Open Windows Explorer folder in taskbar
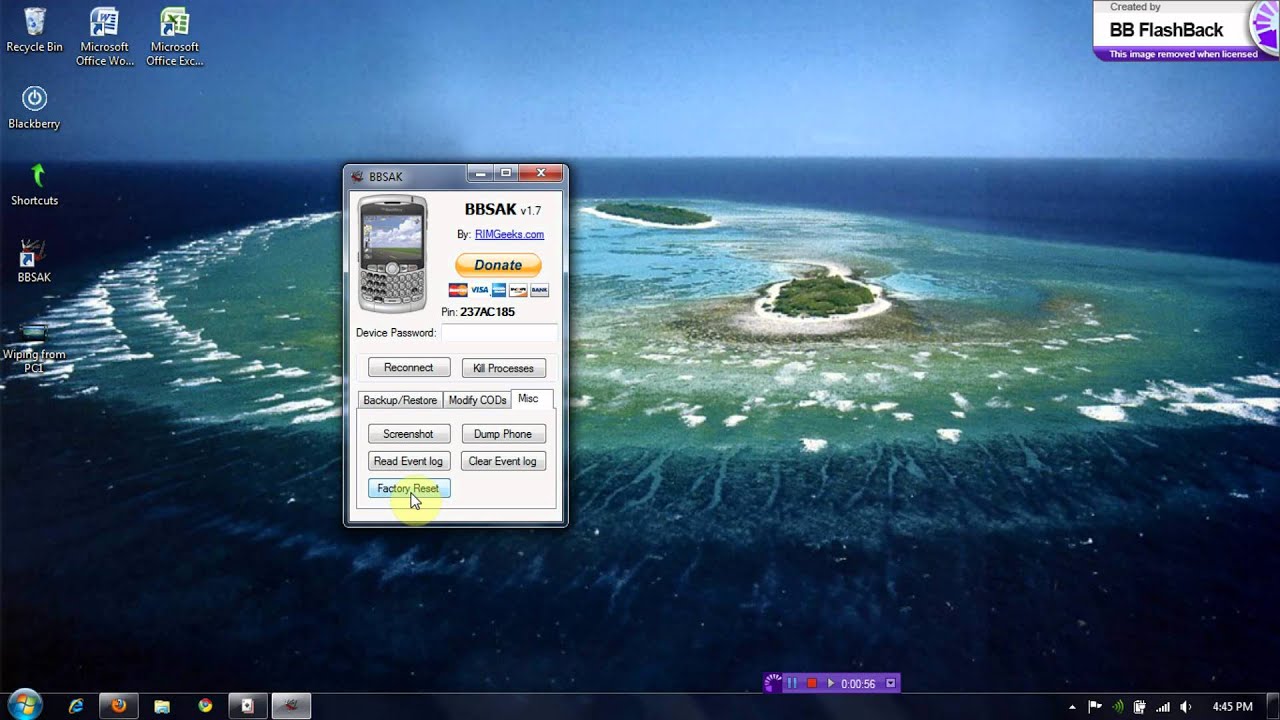This screenshot has width=1280, height=720. 162,706
